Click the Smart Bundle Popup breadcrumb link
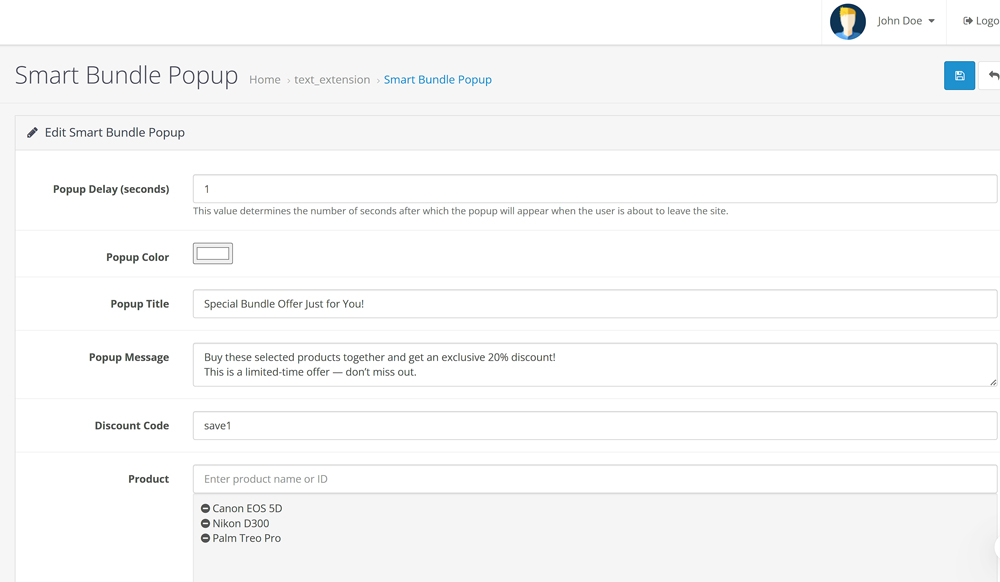 click(437, 80)
